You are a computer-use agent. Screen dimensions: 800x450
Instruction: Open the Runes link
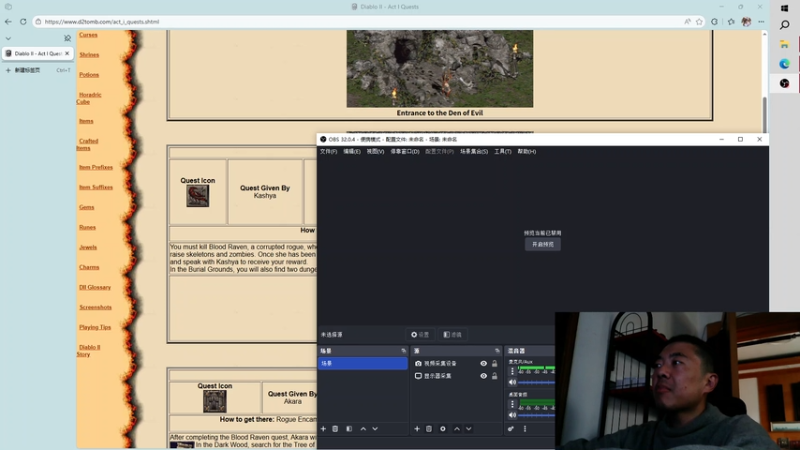pos(87,228)
